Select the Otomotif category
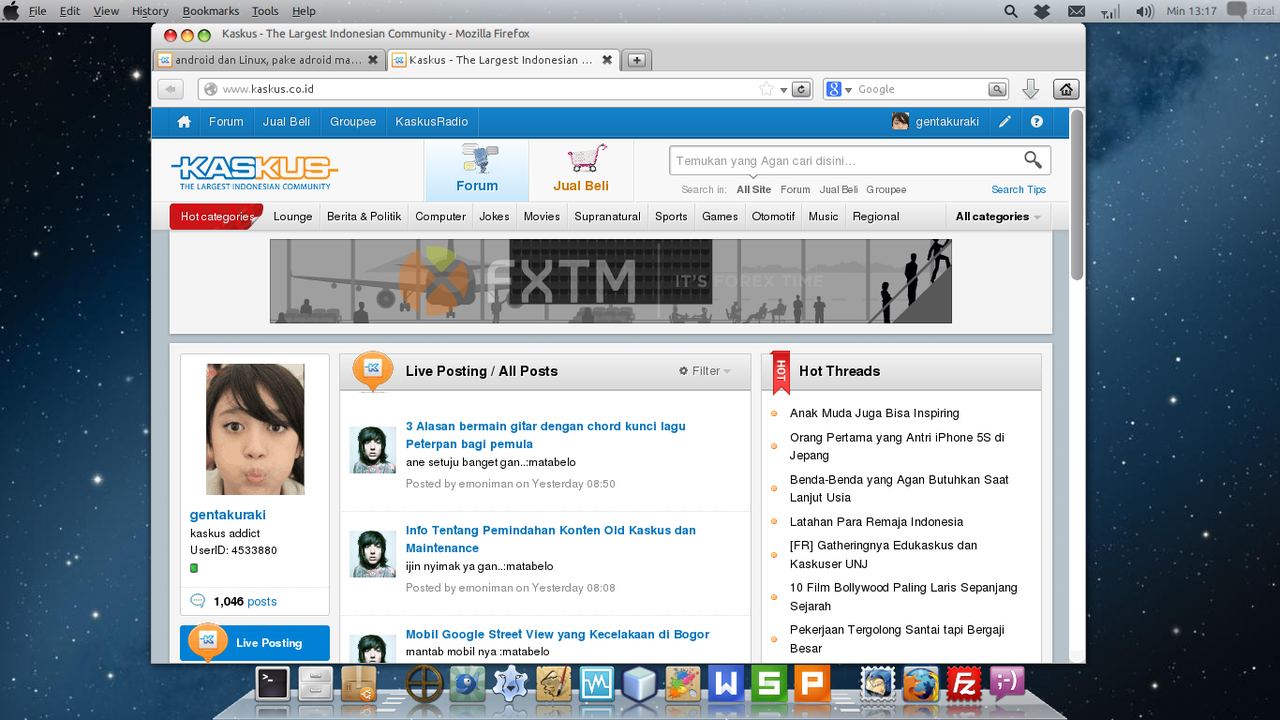This screenshot has width=1280, height=720. click(x=773, y=216)
